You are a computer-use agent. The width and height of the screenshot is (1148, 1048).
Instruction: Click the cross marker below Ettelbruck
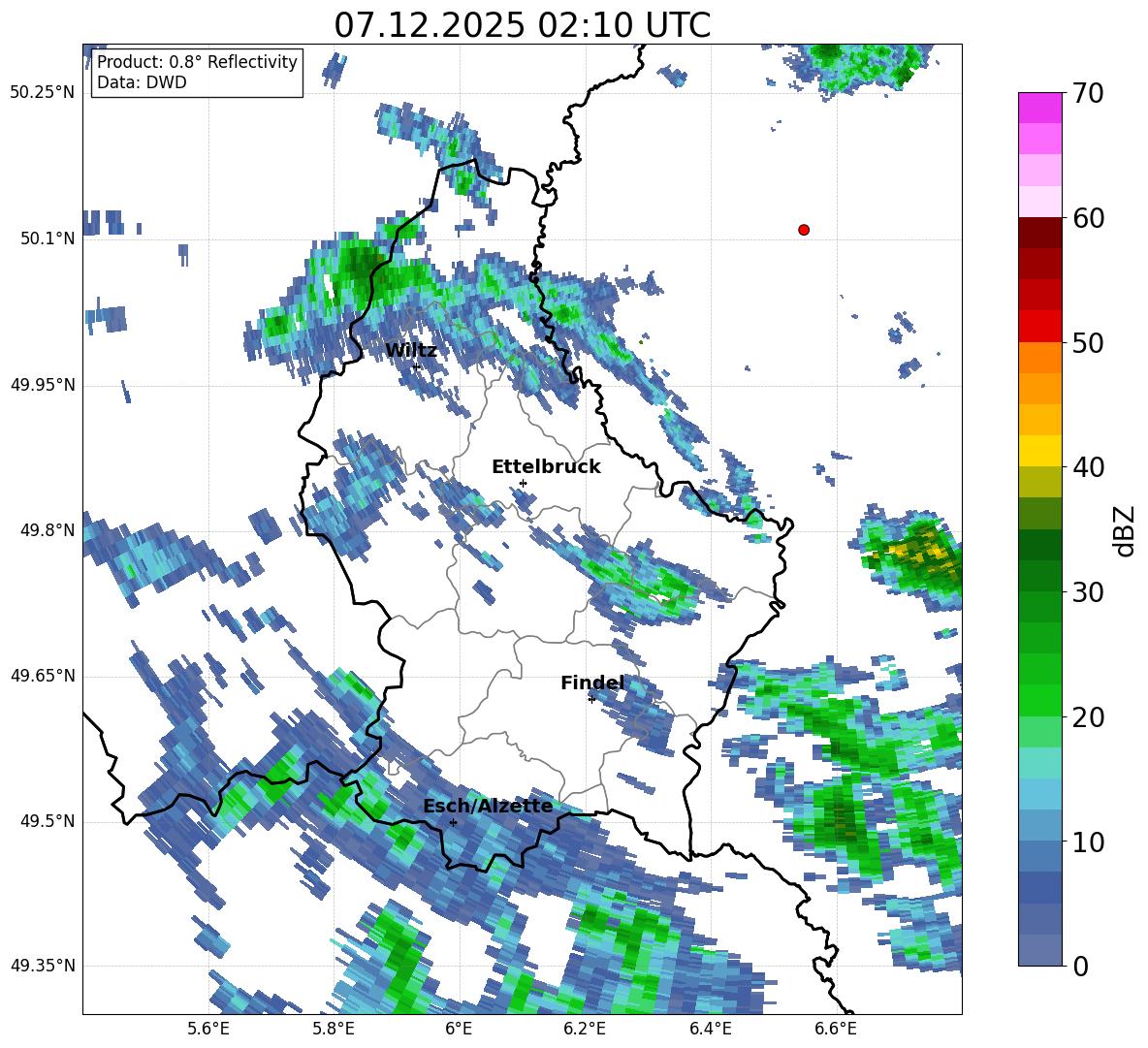tap(523, 483)
